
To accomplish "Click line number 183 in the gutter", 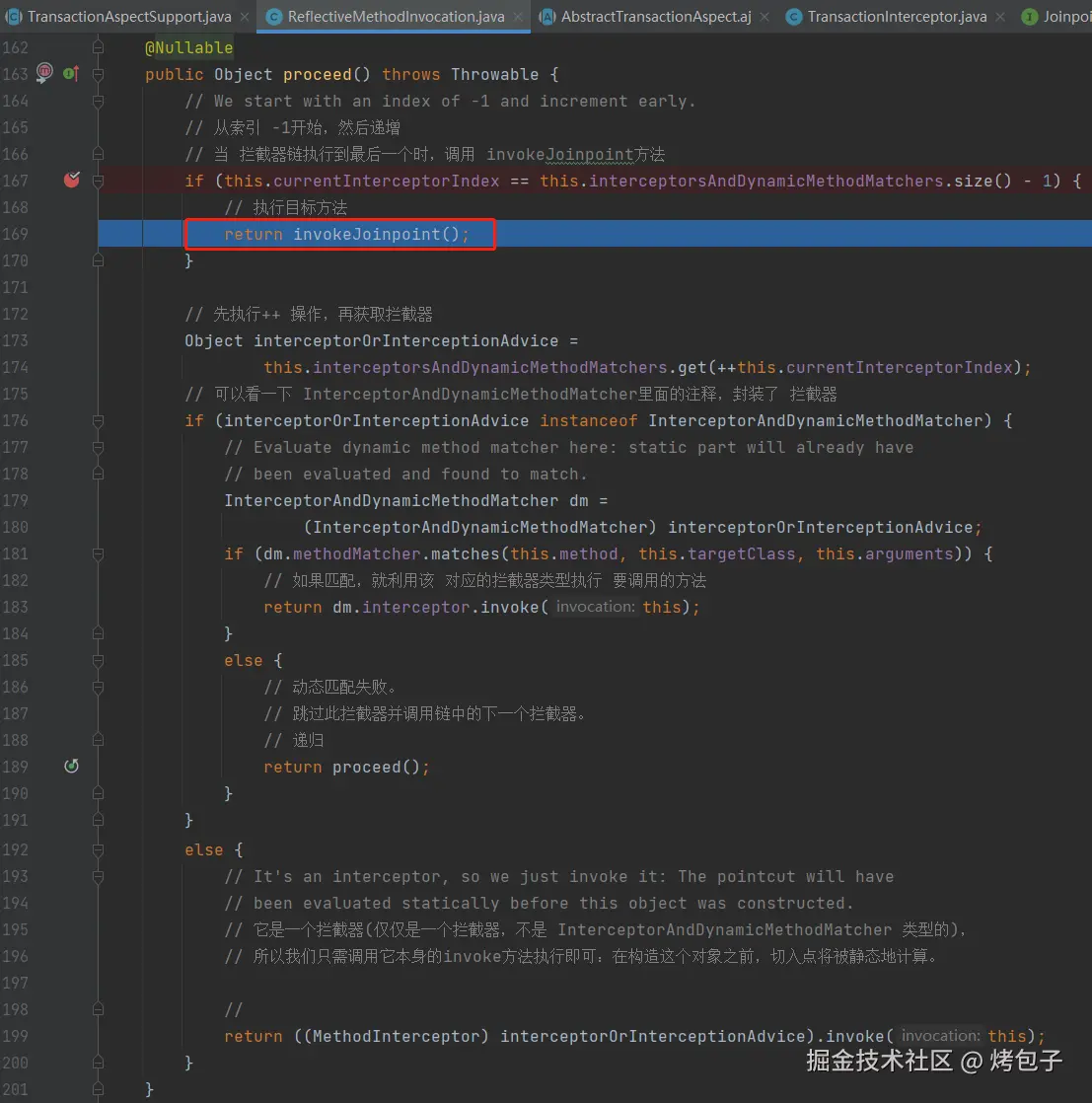I will pyautogui.click(x=15, y=607).
